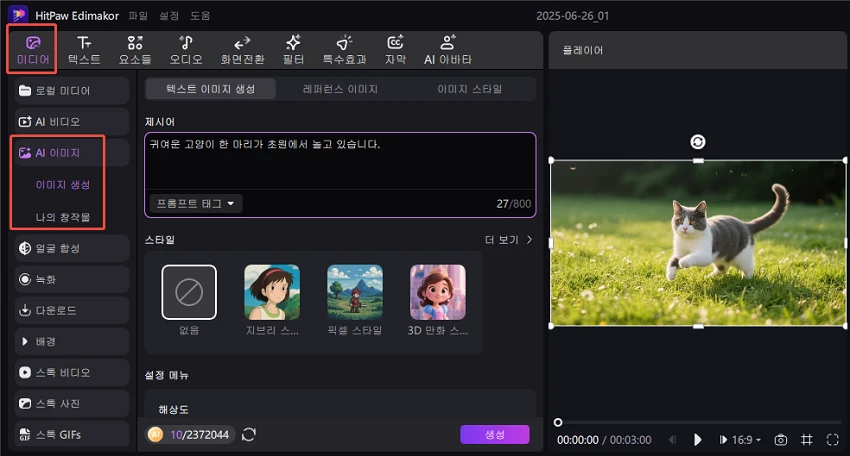
Task: Switch to 레퍼런스 이미지 tab
Action: pos(340,89)
